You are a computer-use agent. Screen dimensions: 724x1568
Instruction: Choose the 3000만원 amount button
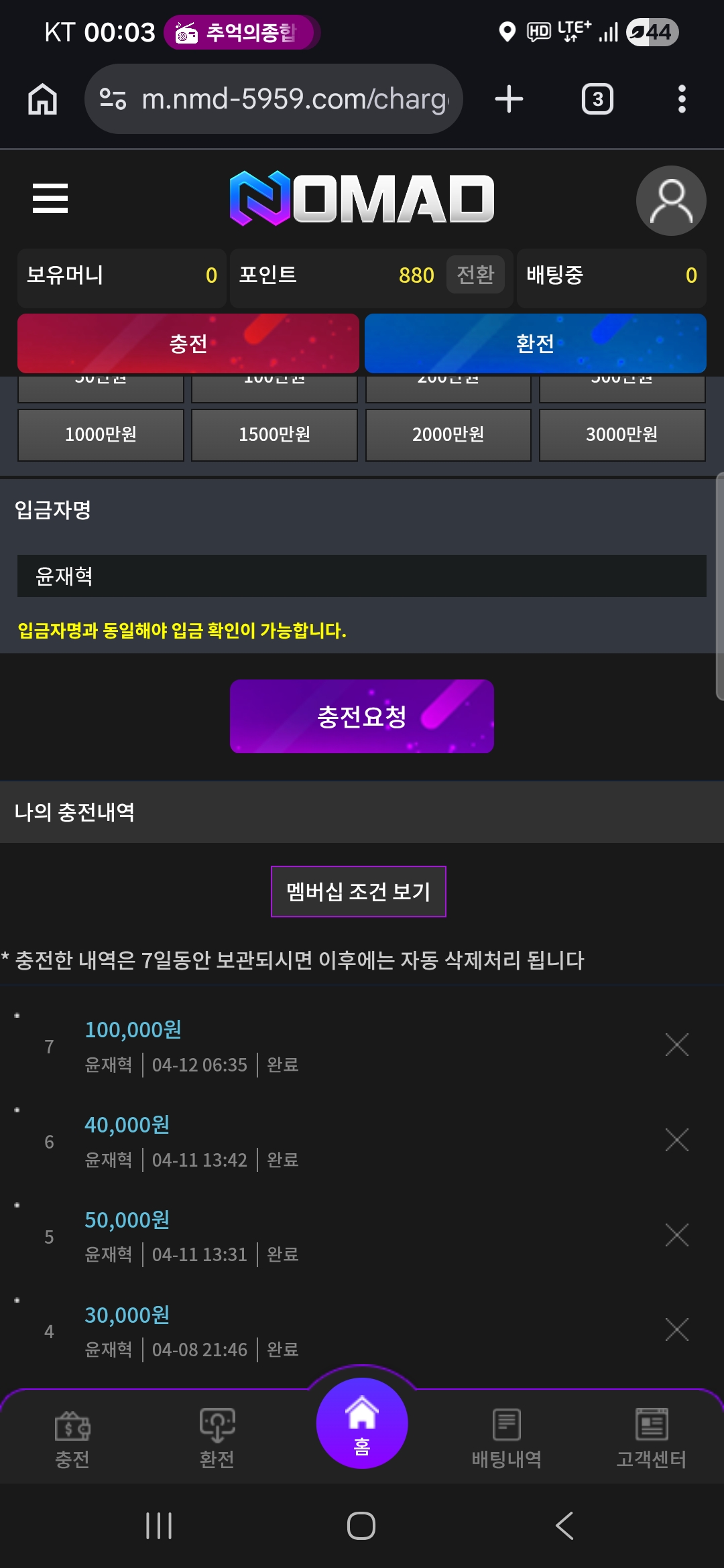622,435
